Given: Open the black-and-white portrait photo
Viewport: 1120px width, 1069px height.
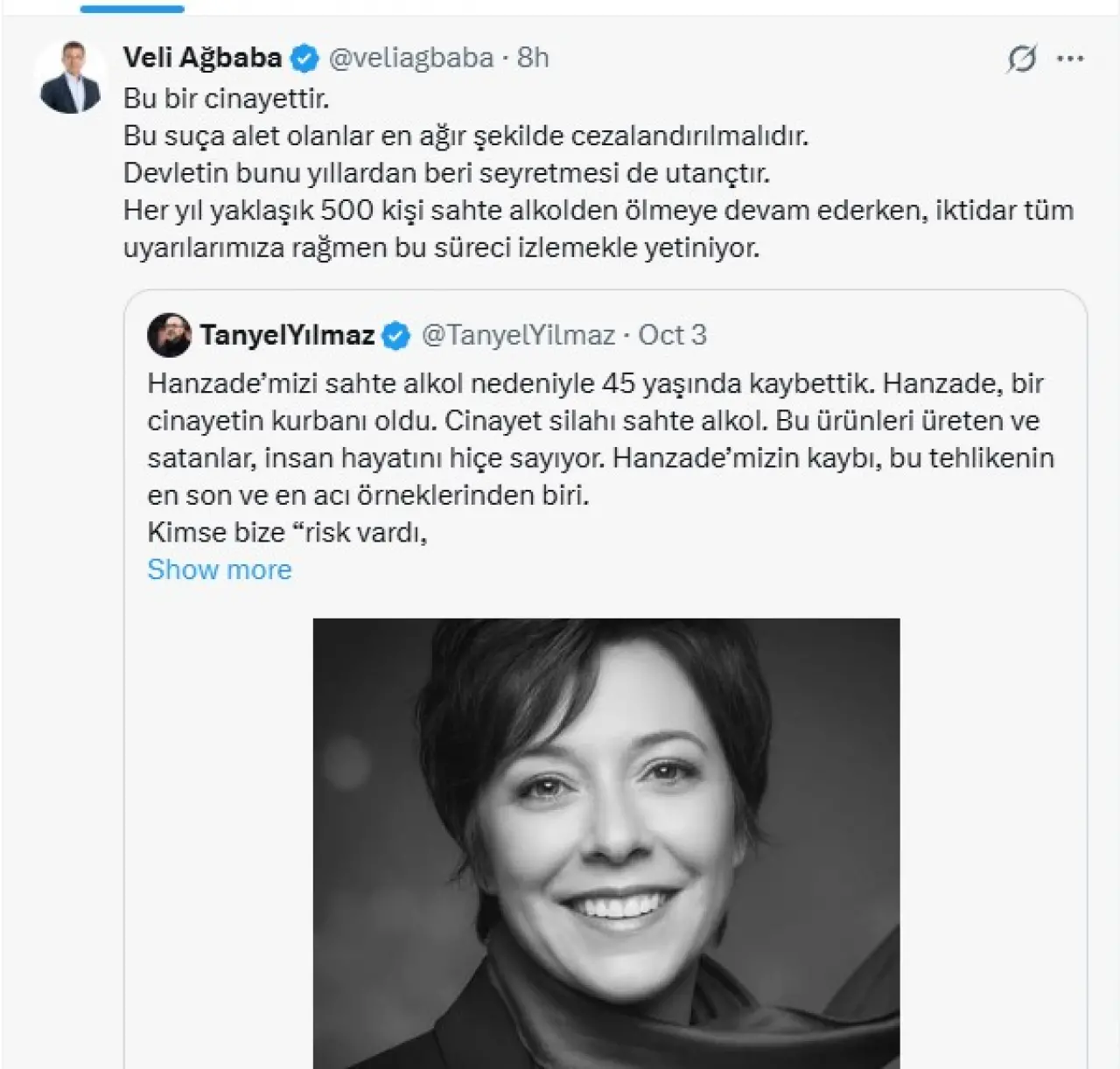Looking at the screenshot, I should click(605, 842).
